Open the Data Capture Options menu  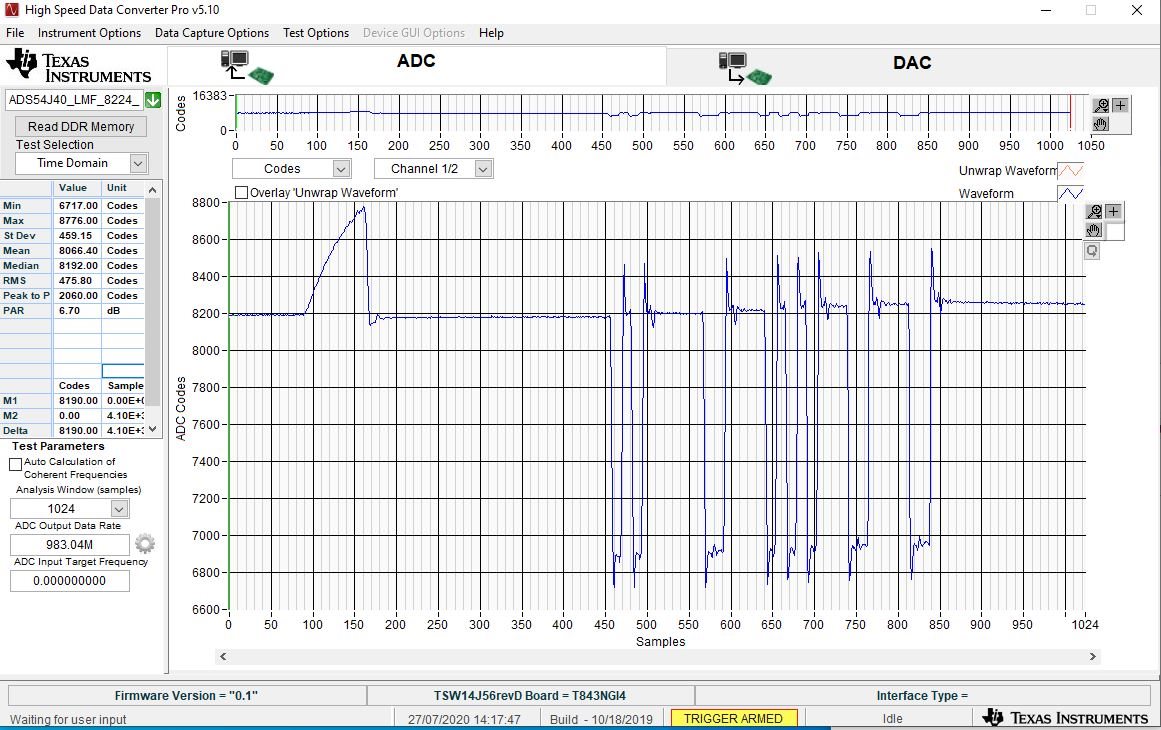(212, 33)
